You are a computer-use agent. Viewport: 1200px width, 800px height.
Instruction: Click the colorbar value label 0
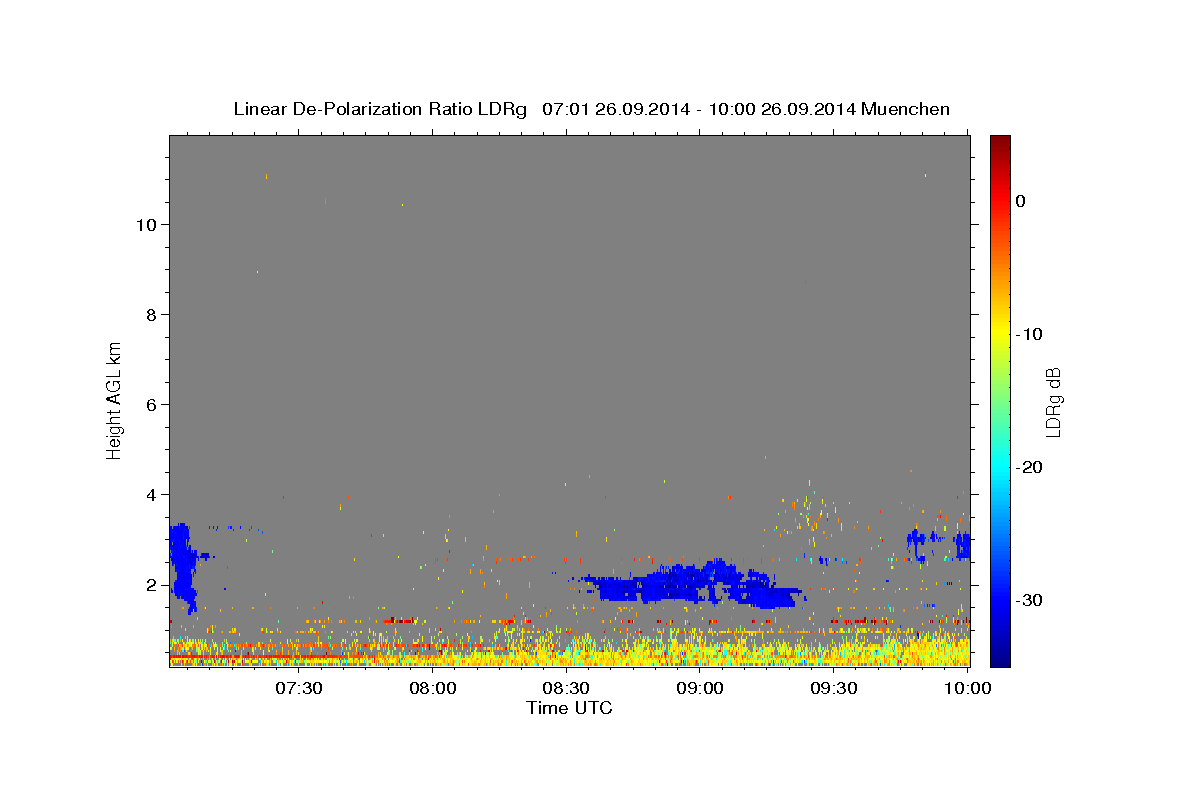coord(1021,201)
